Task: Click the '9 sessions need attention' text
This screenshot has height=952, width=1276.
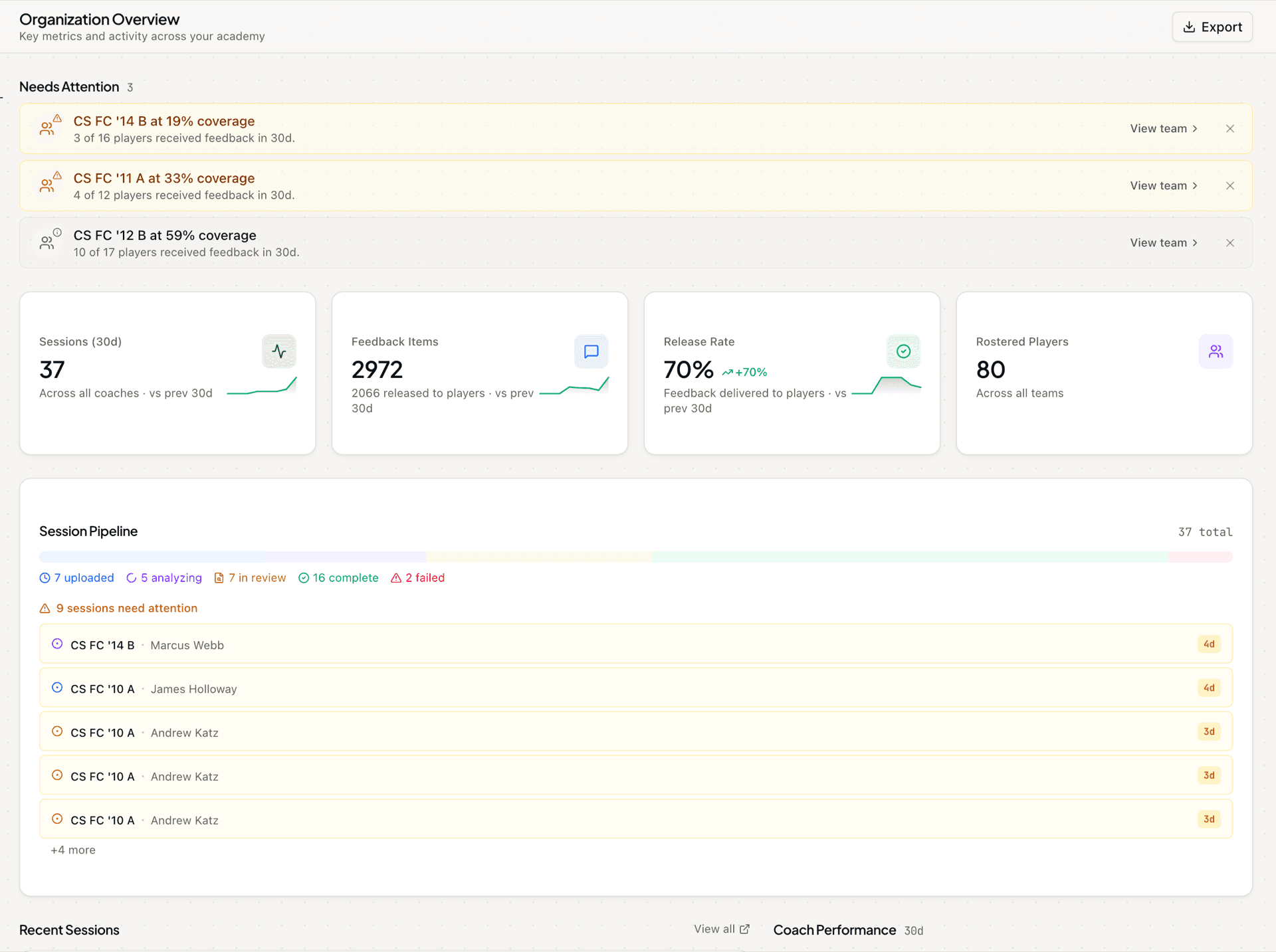Action: click(127, 609)
